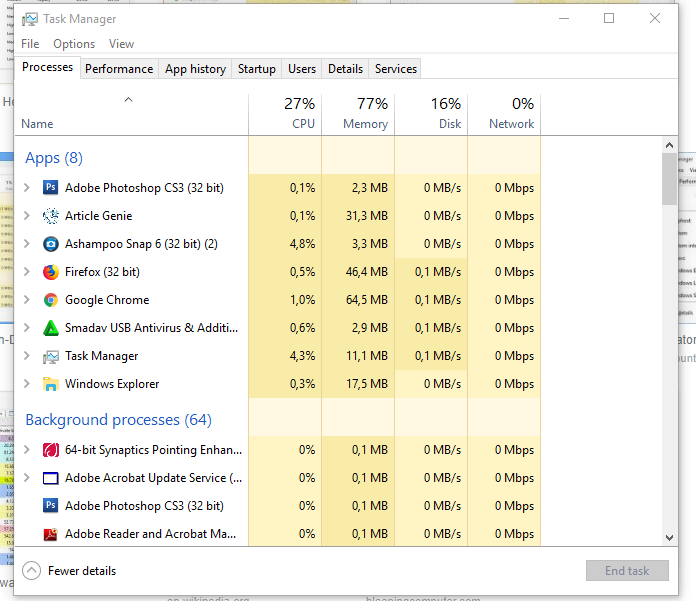
Task: Click the vertical scrollbar thumb
Action: 669,179
